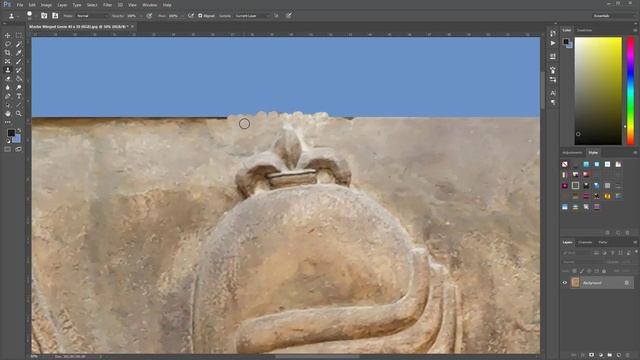Screen dimensions: 640x360
Task: Select the Patch healing tool
Action: [7, 61]
